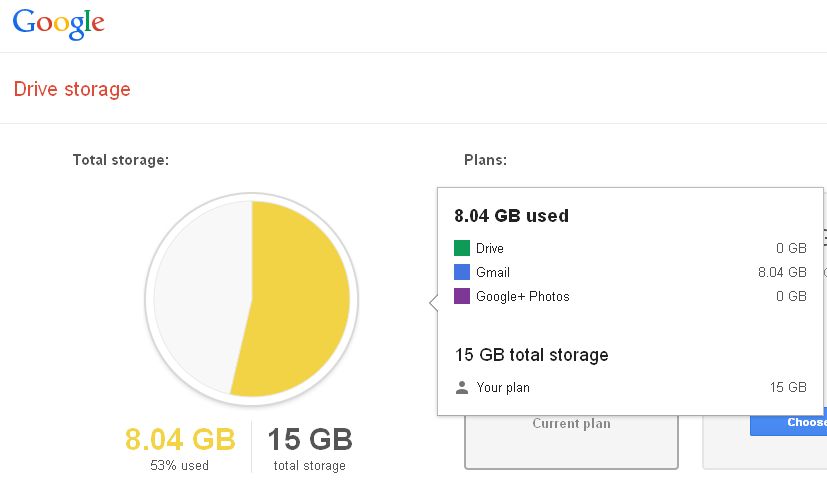Select the Google+ Photos label in popup
The width and height of the screenshot is (827, 482).
point(522,296)
